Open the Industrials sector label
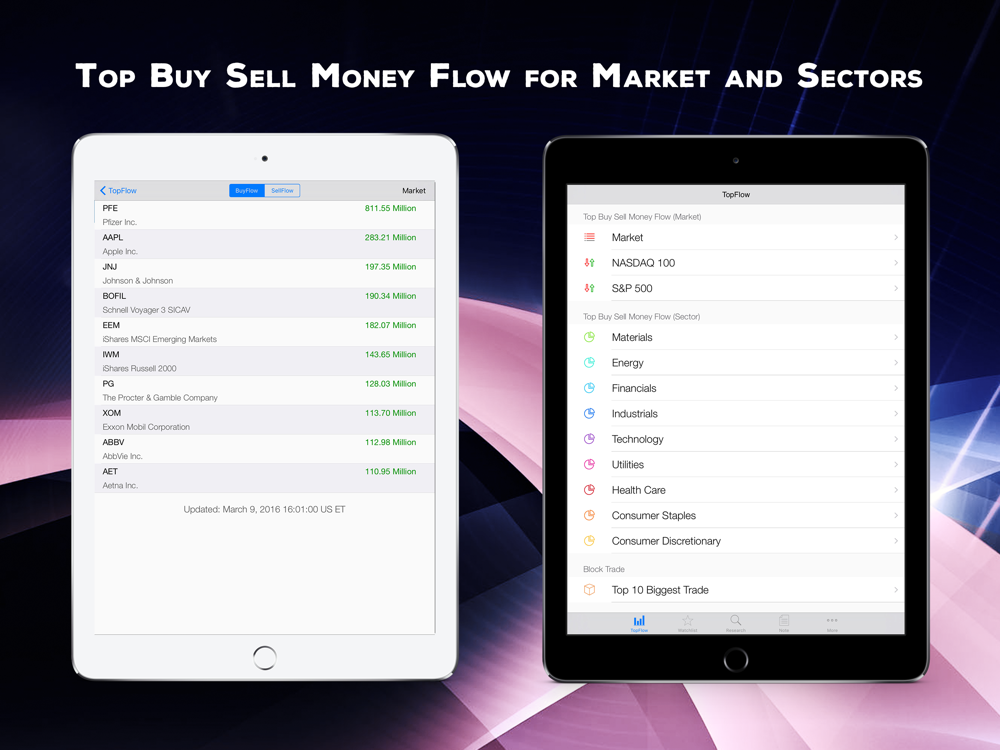This screenshot has height=750, width=1000. 635,414
